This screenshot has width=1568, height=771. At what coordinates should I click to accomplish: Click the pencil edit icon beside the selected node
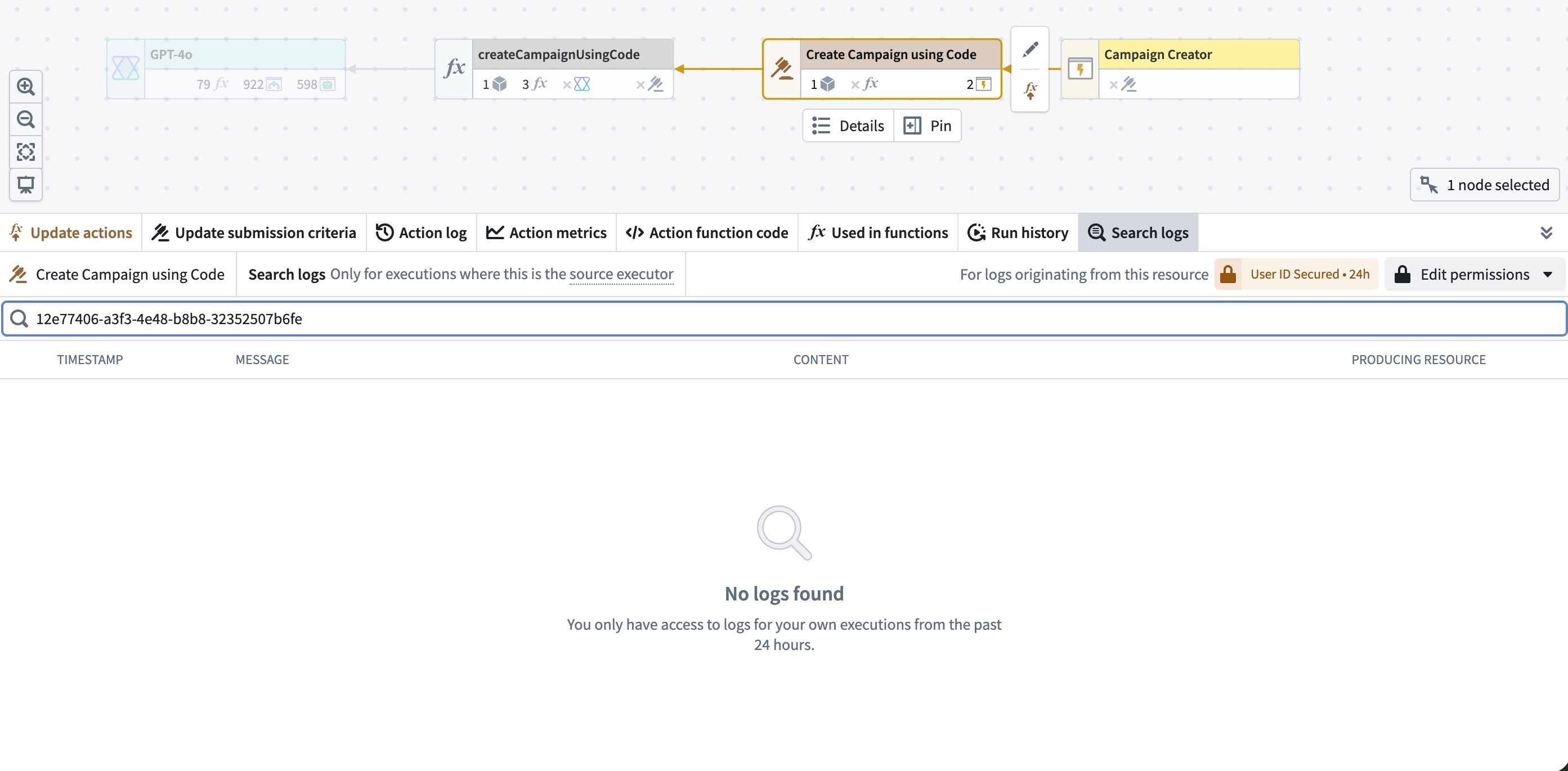pyautogui.click(x=1031, y=49)
